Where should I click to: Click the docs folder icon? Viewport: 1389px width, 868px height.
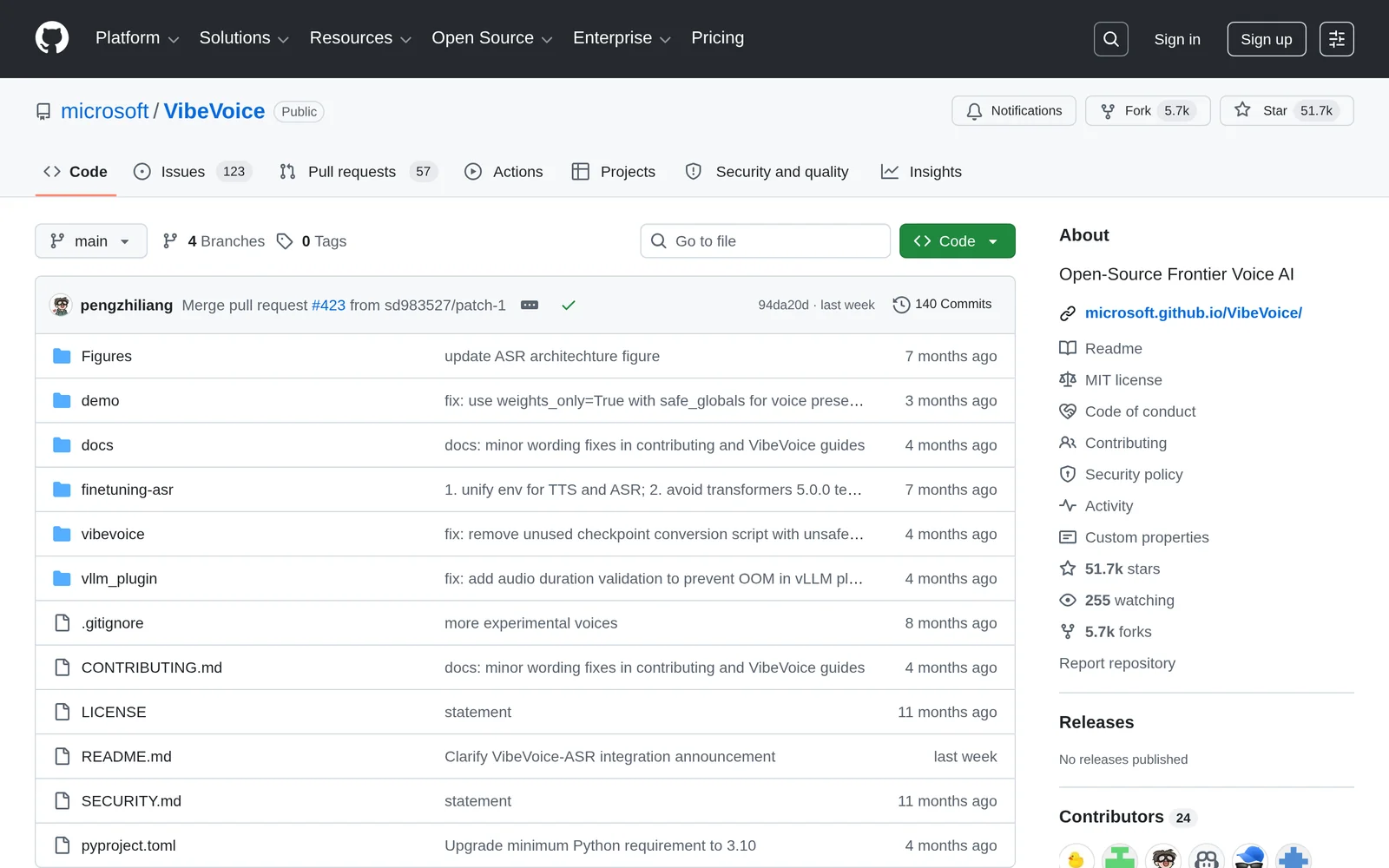(x=62, y=445)
